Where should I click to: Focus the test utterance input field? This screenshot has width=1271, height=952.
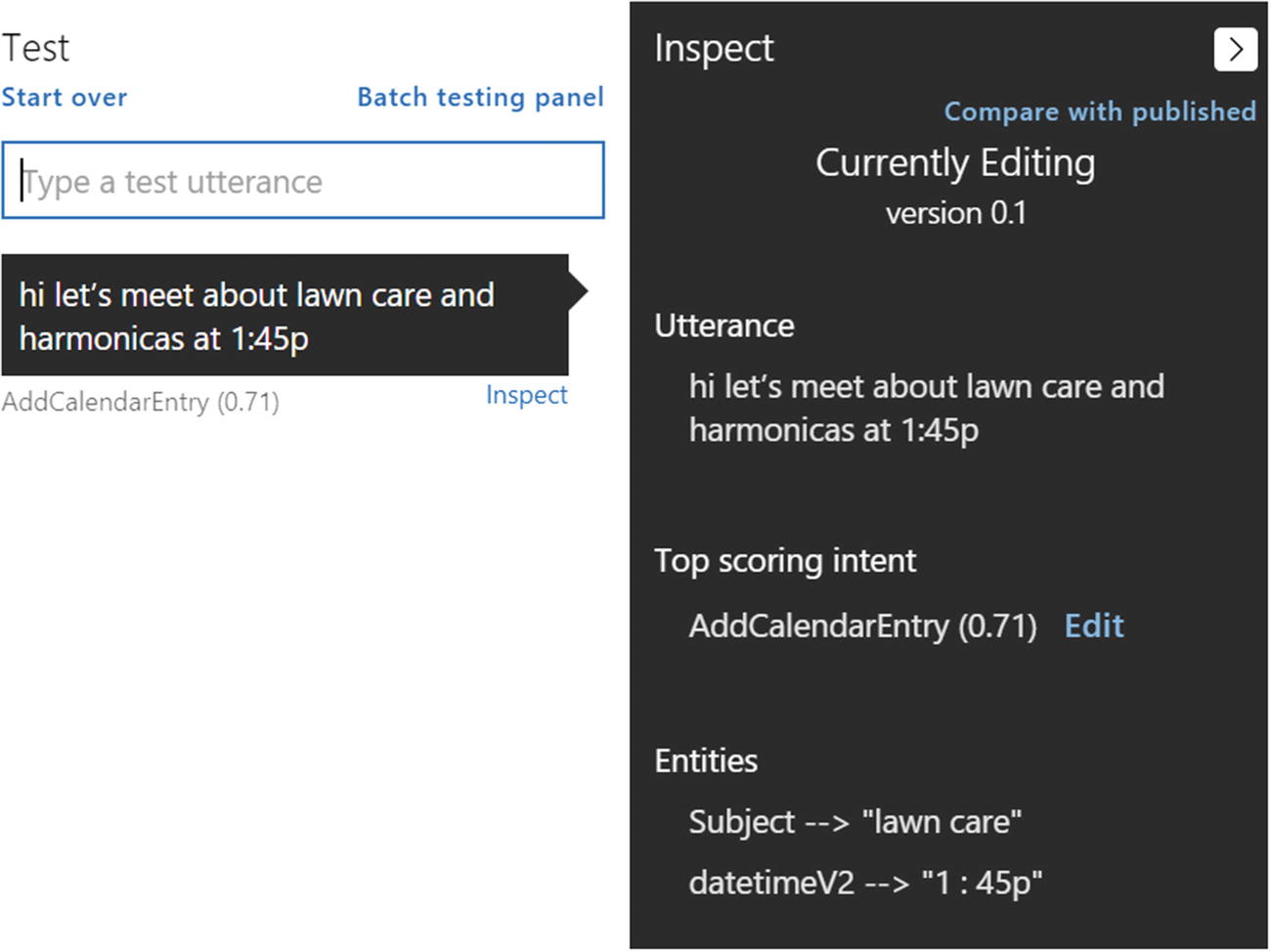[x=303, y=181]
